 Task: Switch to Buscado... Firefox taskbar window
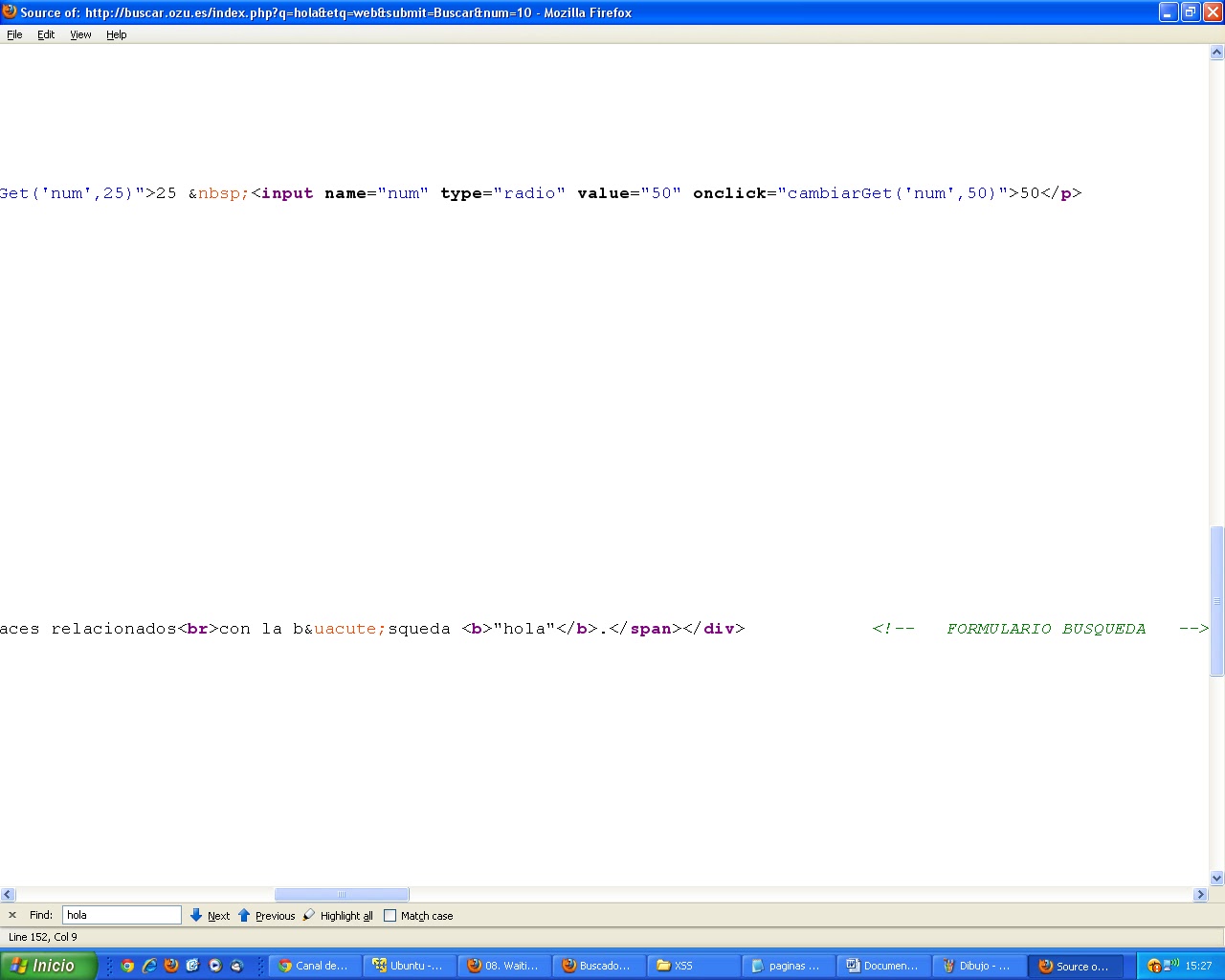[x=599, y=966]
